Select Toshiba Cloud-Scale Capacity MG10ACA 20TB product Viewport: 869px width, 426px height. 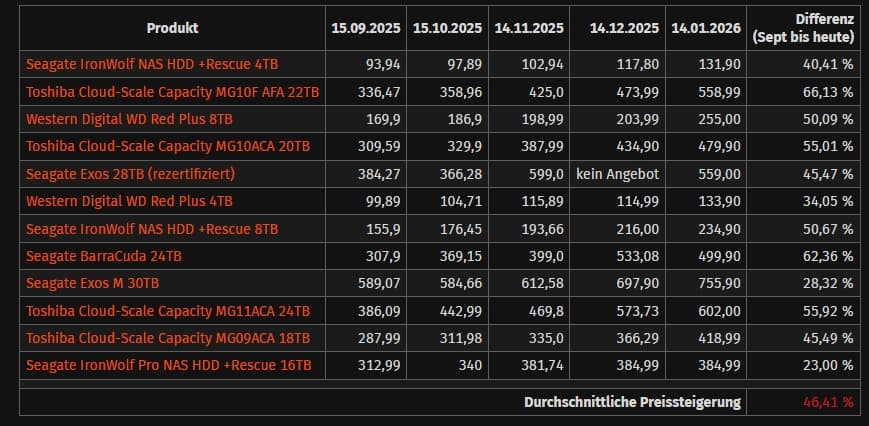168,146
